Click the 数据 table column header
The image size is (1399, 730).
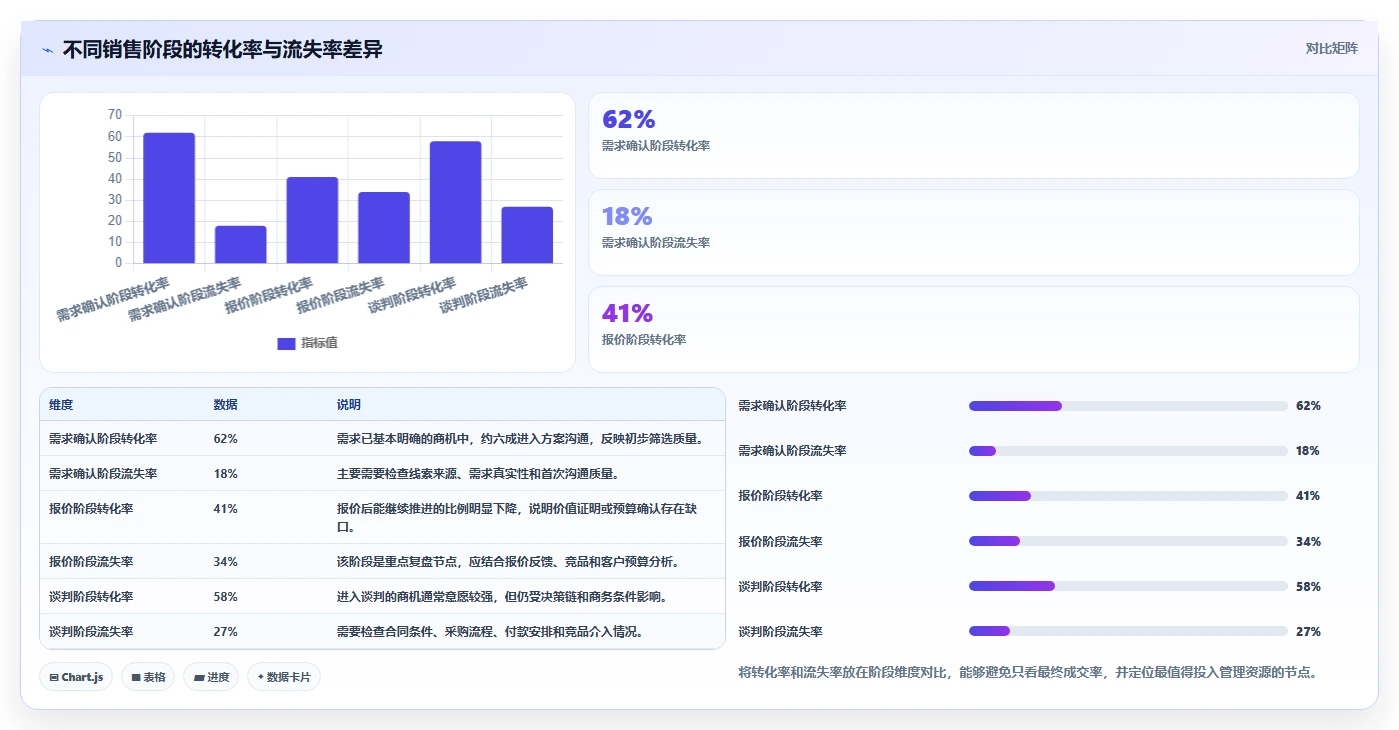(225, 405)
